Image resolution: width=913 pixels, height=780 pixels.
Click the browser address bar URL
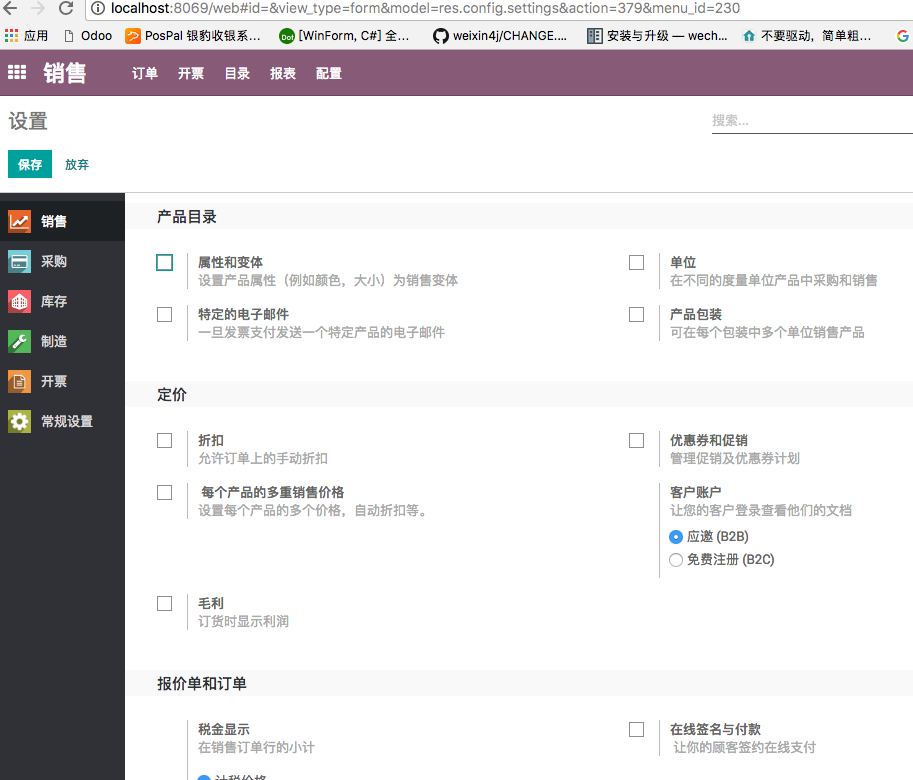pos(425,8)
